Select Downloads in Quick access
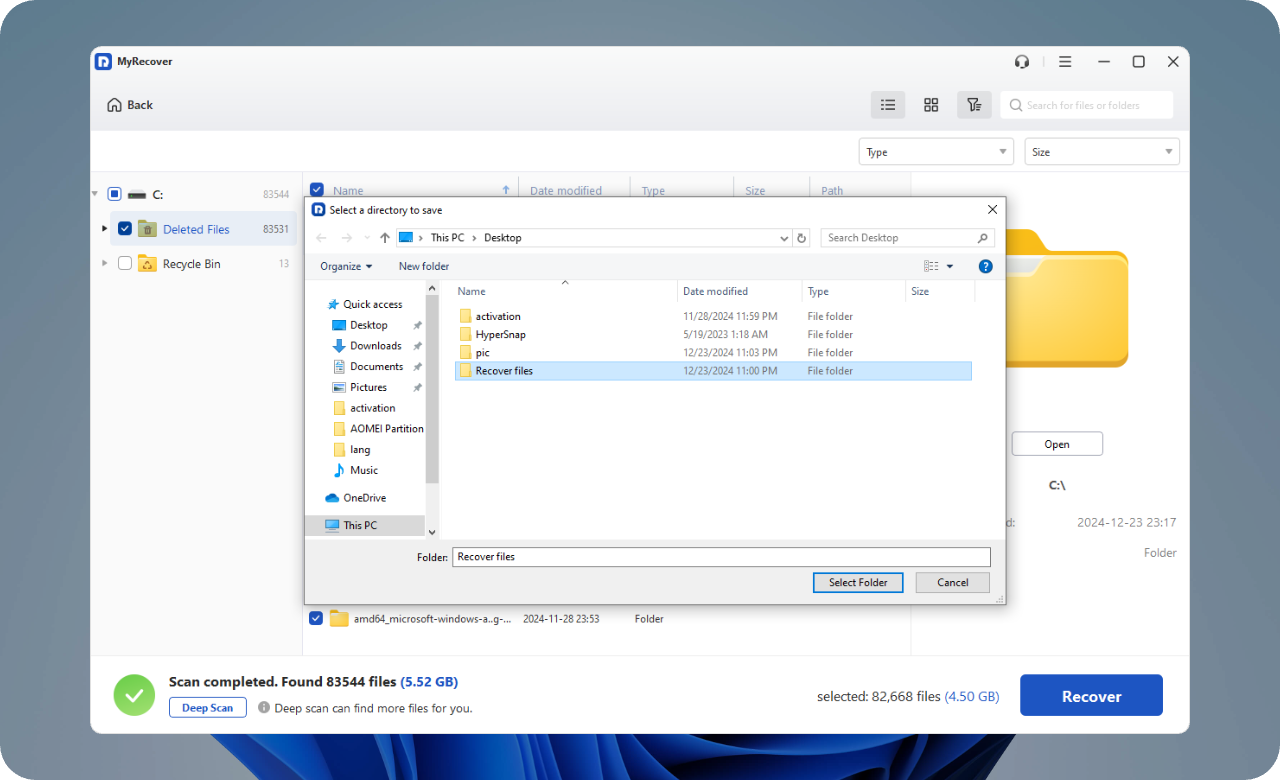The height and width of the screenshot is (780, 1280). (x=375, y=346)
